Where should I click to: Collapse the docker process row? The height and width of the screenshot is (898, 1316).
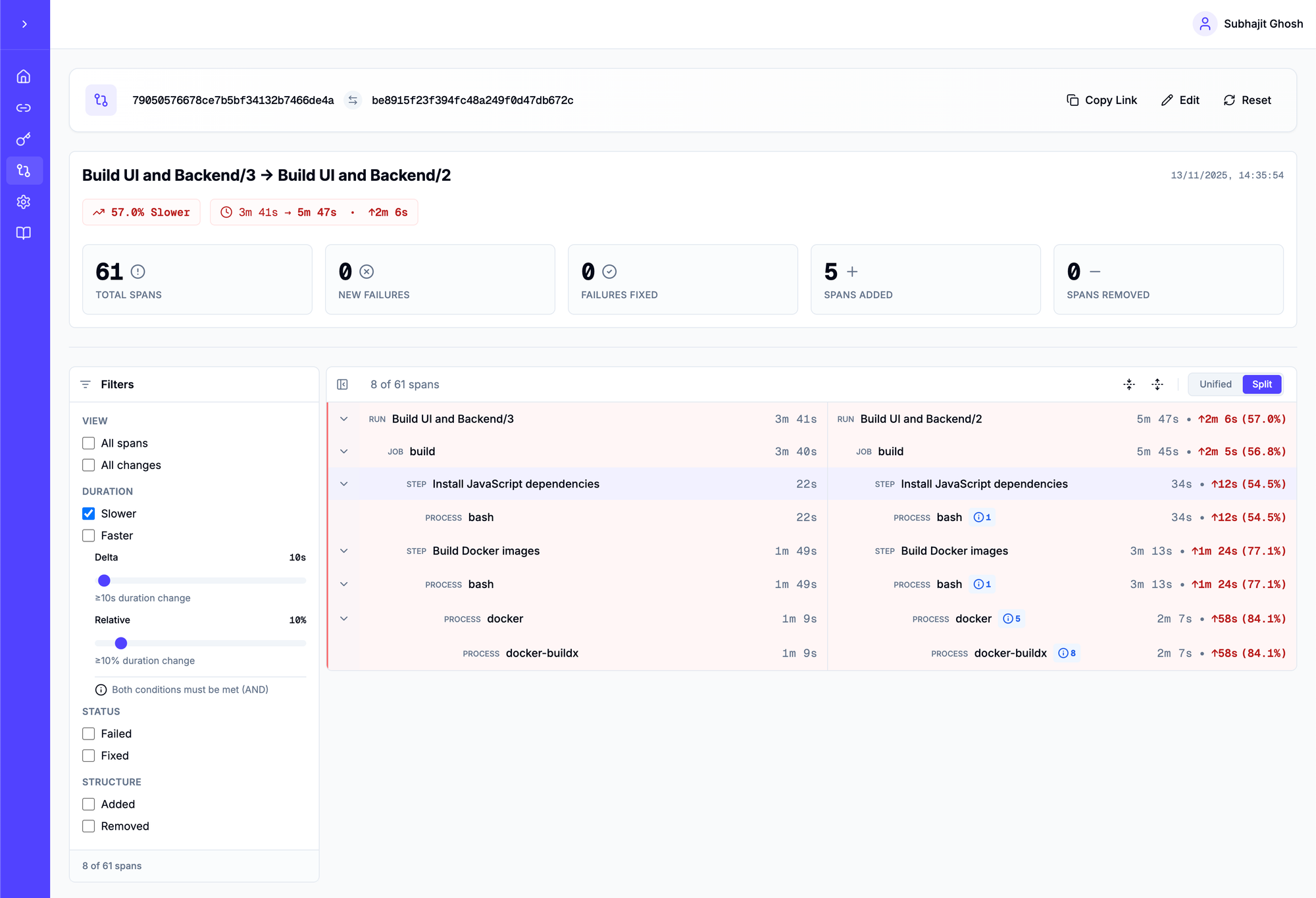343,618
